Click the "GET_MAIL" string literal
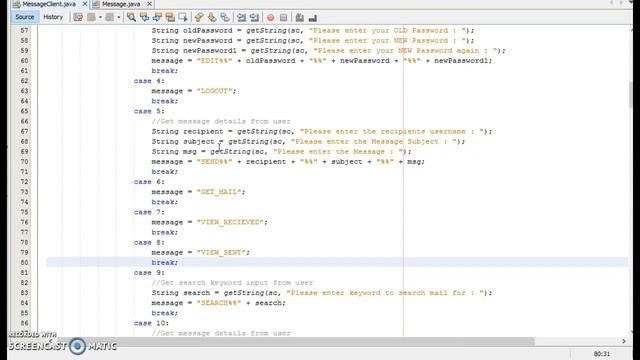Screen dimensions: 640x360 [x=219, y=192]
